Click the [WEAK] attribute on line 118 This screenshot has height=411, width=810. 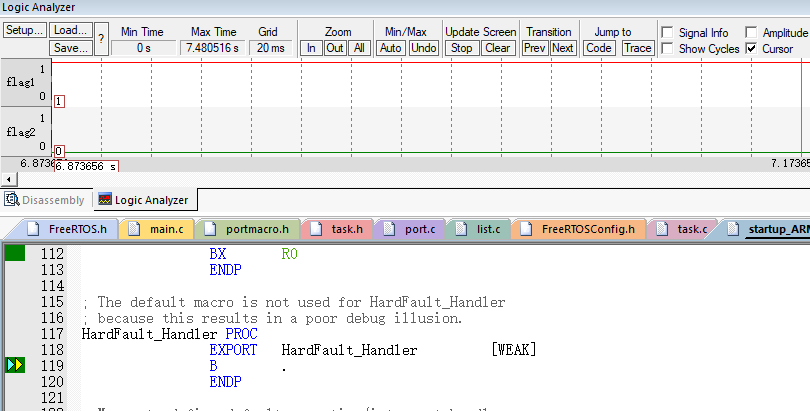[513, 350]
